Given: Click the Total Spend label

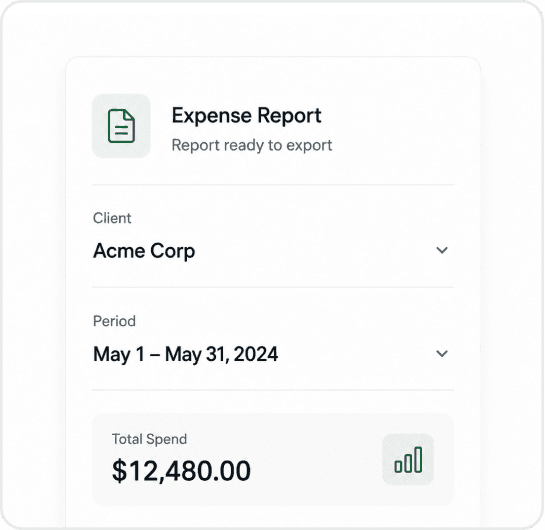Looking at the screenshot, I should pos(149,439).
